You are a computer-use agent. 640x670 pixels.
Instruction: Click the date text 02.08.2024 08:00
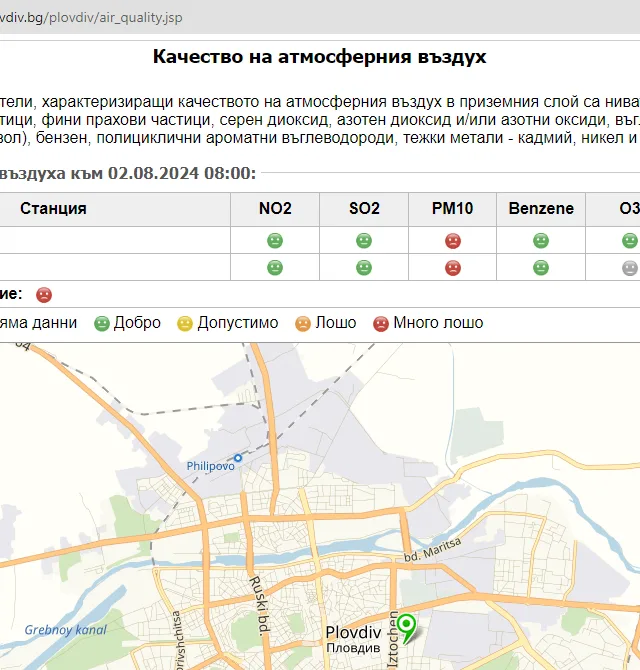click(x=182, y=173)
